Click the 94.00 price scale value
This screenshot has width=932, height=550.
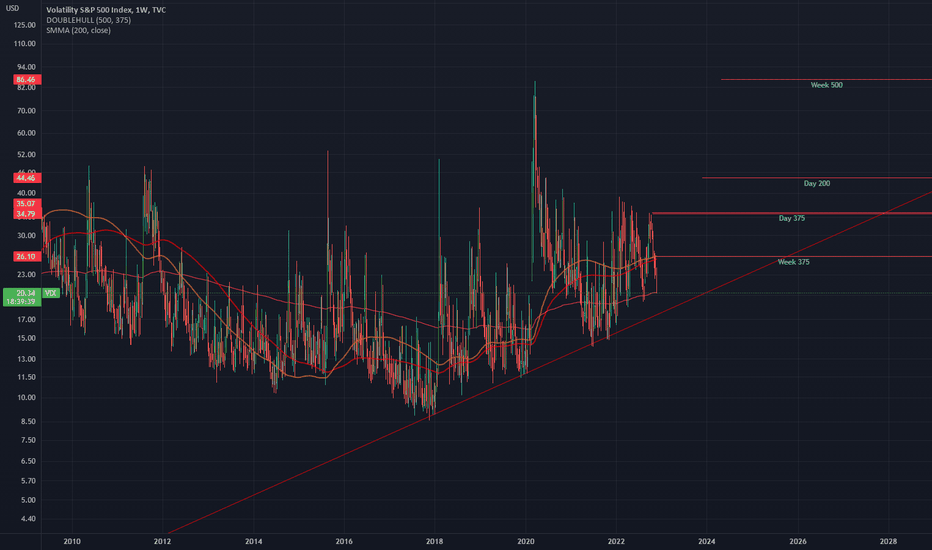click(26, 67)
